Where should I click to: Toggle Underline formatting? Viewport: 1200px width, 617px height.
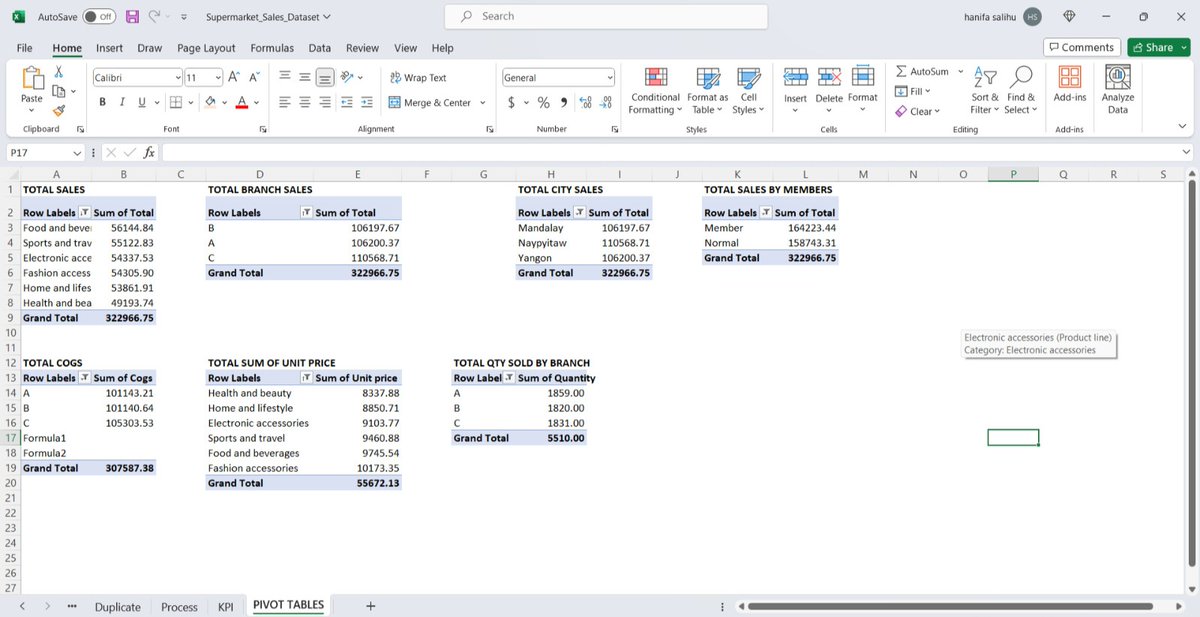click(x=141, y=102)
